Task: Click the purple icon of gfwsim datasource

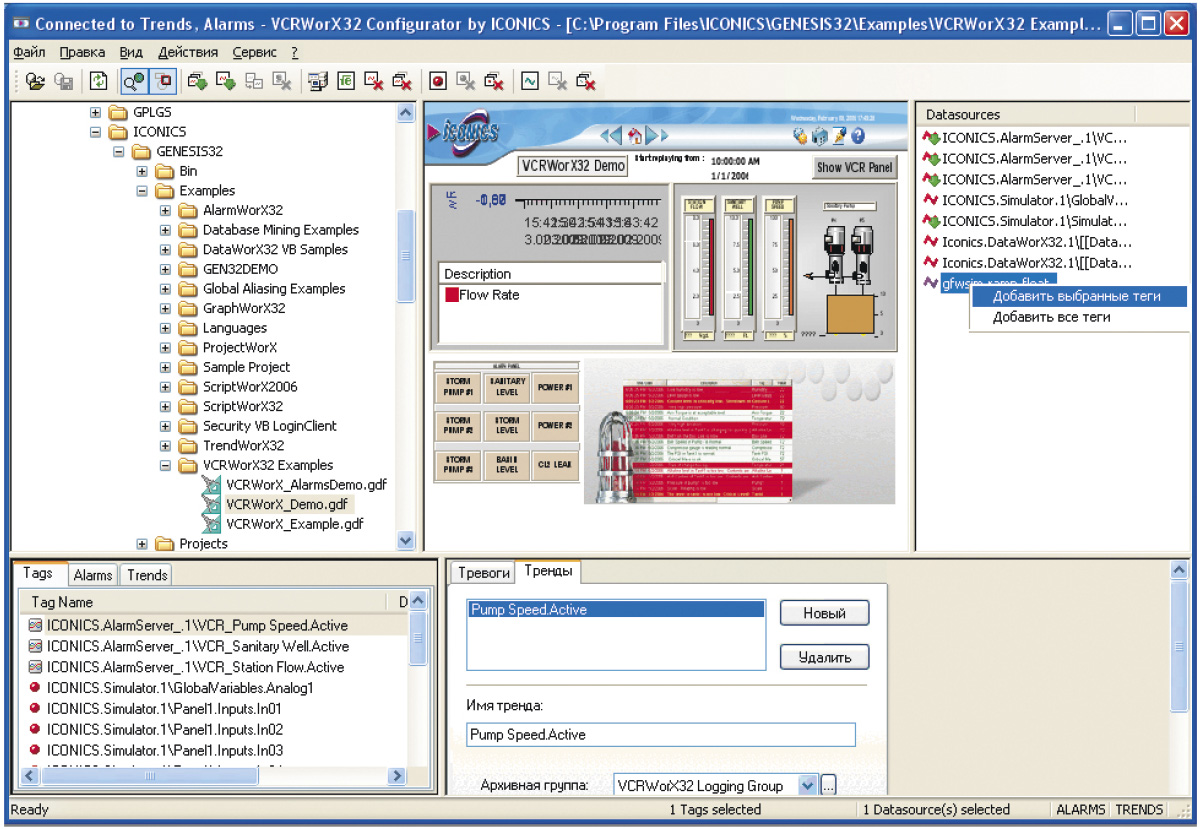Action: (x=931, y=284)
